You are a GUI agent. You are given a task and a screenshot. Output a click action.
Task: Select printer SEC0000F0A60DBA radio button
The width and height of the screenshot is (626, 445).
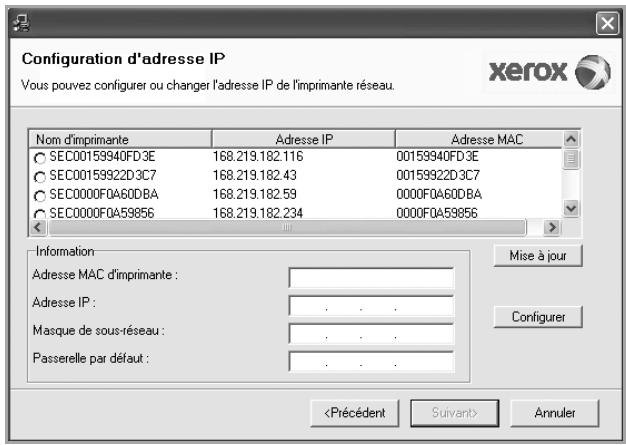[40, 196]
